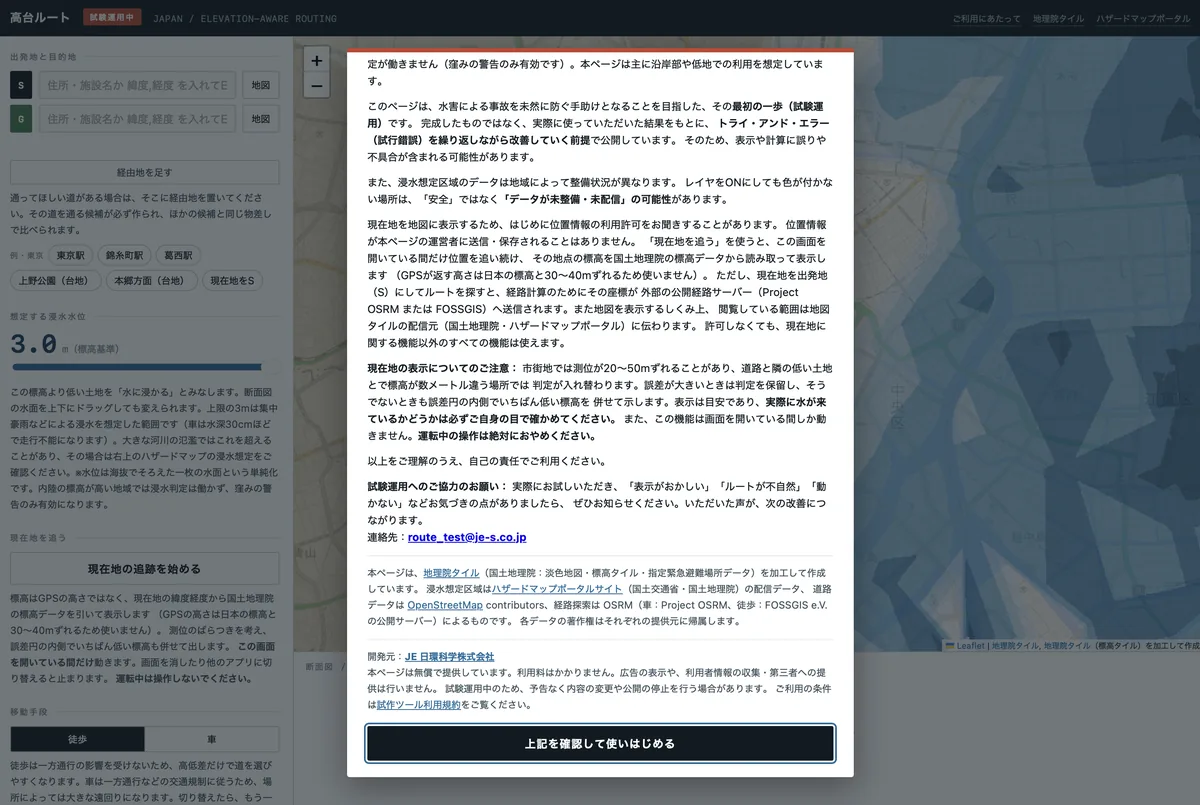Click 現在地の追跡を始める button
The image size is (1200, 805).
(x=145, y=569)
